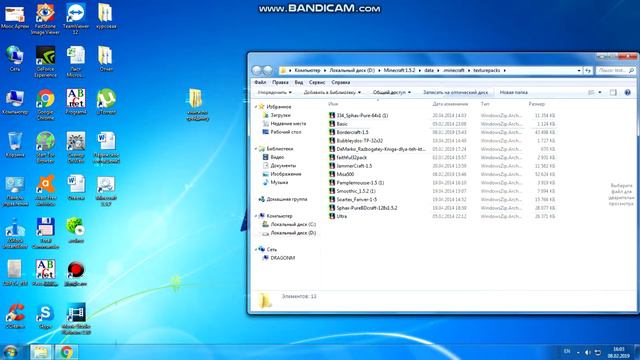Select the uTorrent desktop shortcut
This screenshot has height=360, width=640.
point(106,101)
